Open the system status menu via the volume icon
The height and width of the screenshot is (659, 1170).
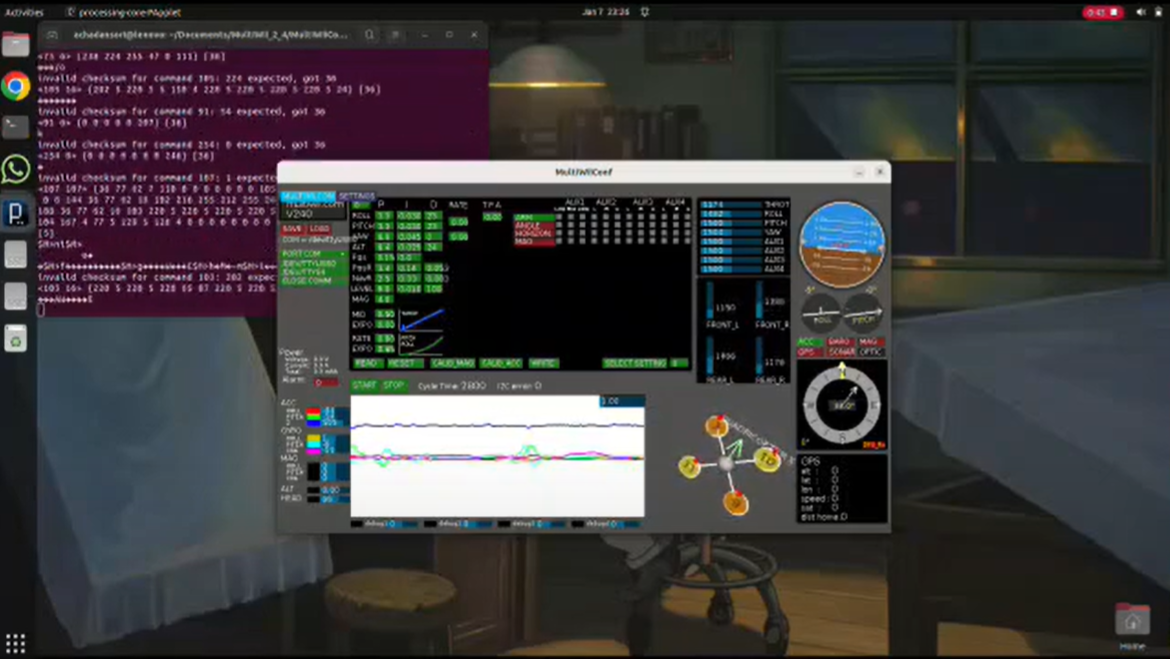click(1141, 12)
